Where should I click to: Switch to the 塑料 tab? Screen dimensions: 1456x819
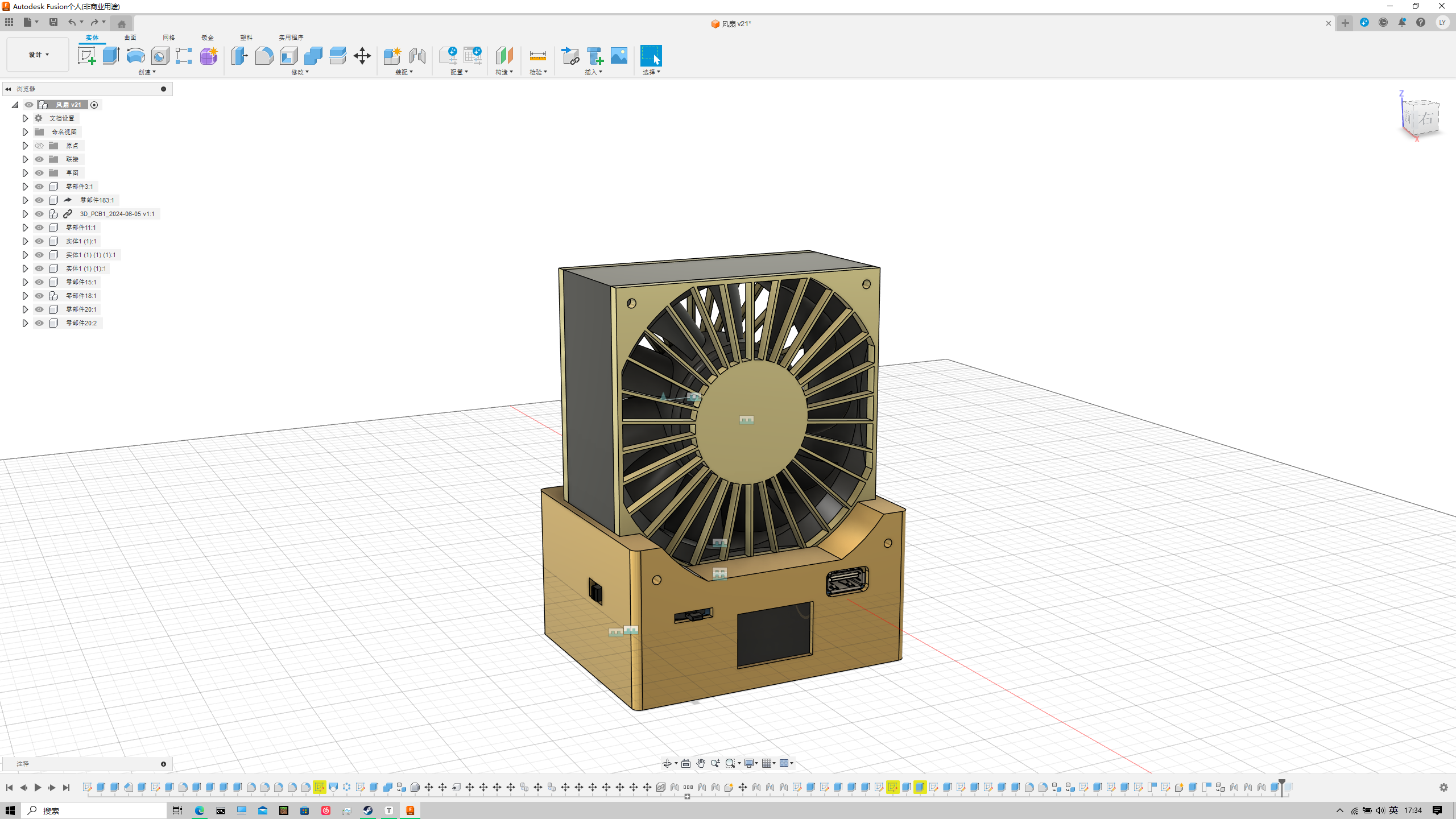[246, 38]
